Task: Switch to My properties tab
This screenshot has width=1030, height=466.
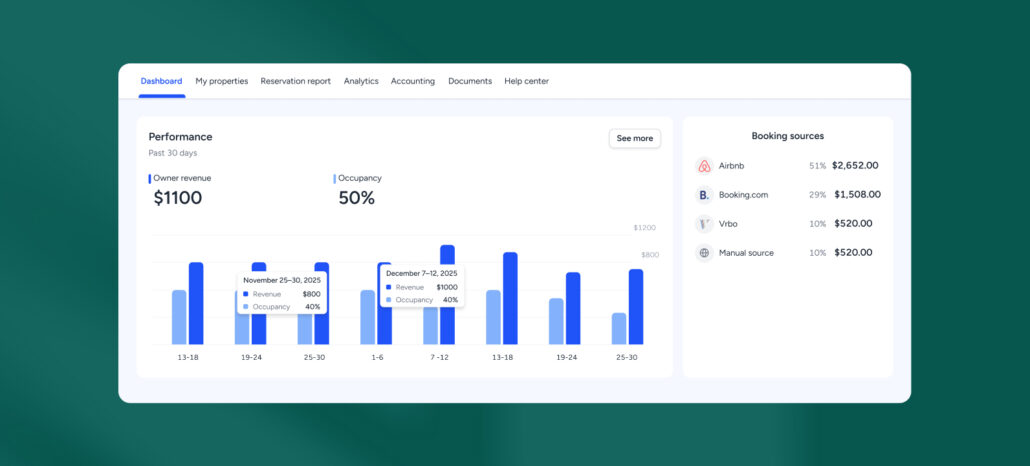Action: [221, 81]
